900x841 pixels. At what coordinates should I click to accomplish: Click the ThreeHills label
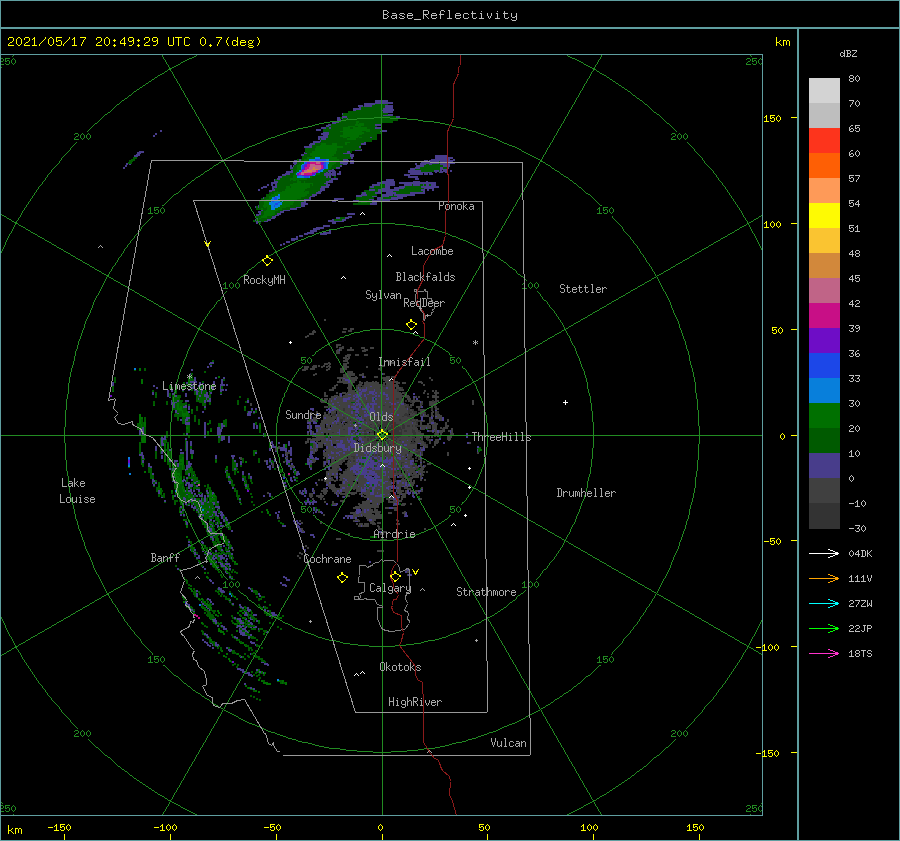click(502, 437)
